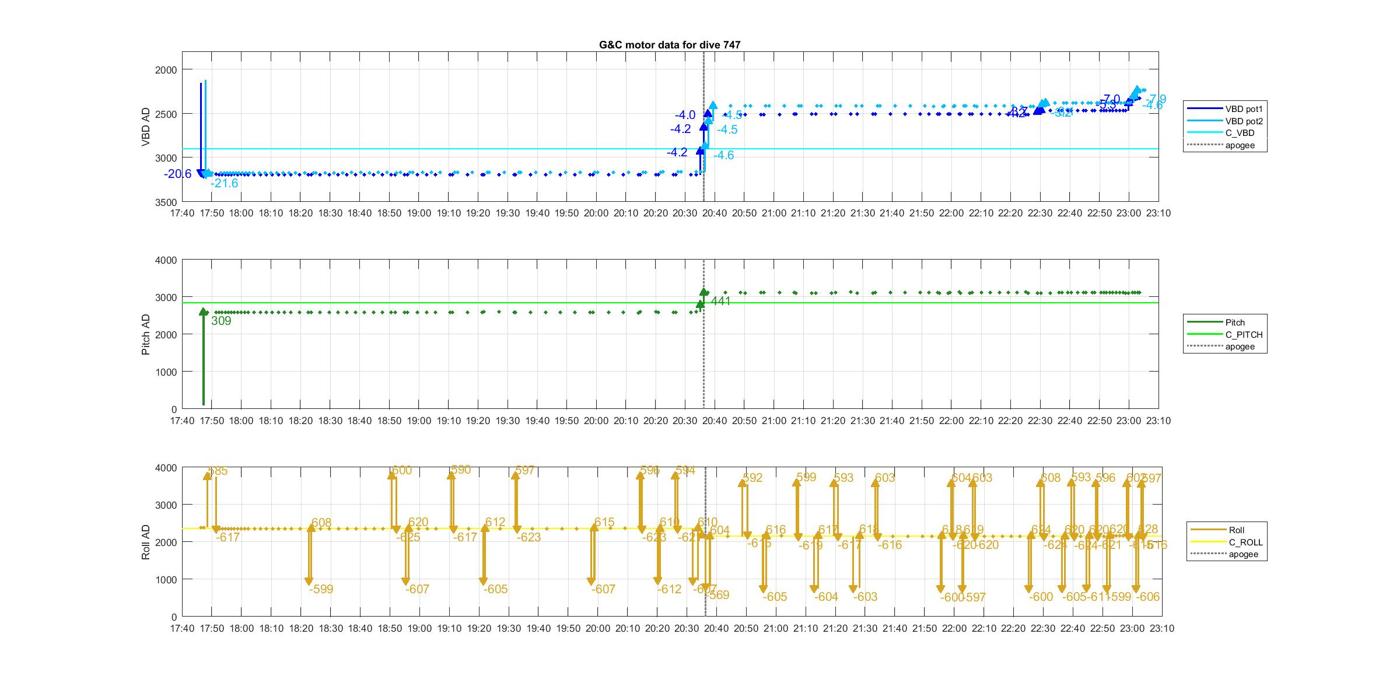1400x693 pixels.
Task: Click the "1000" tick on the Roll AD axis
Action: (166, 580)
